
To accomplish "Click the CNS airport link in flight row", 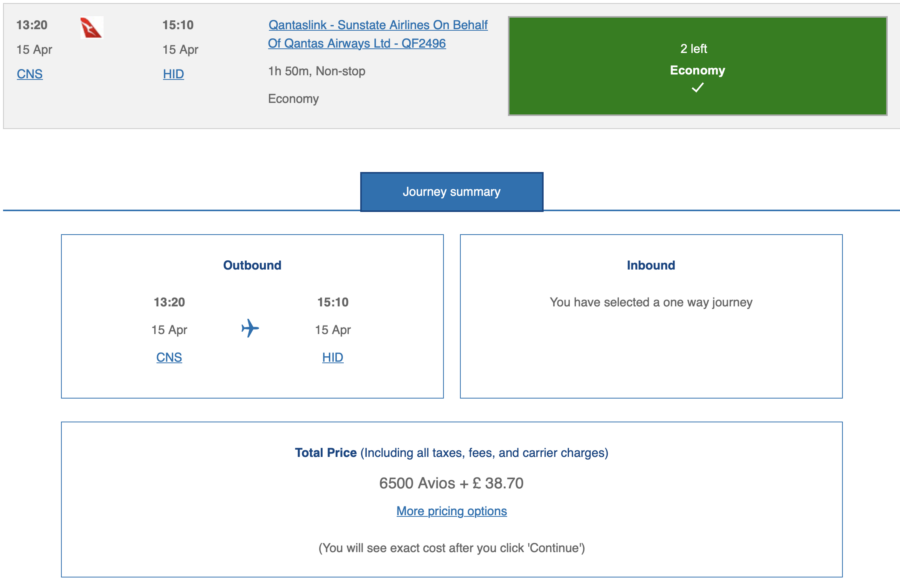I will tap(30, 74).
